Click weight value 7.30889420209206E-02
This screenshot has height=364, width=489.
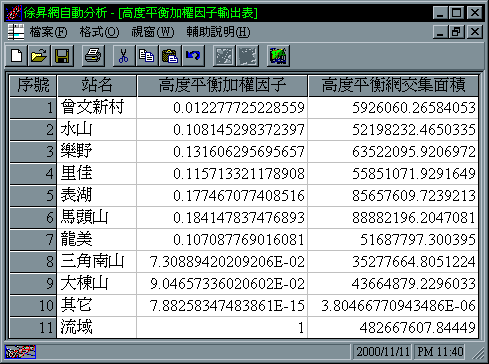(222, 262)
